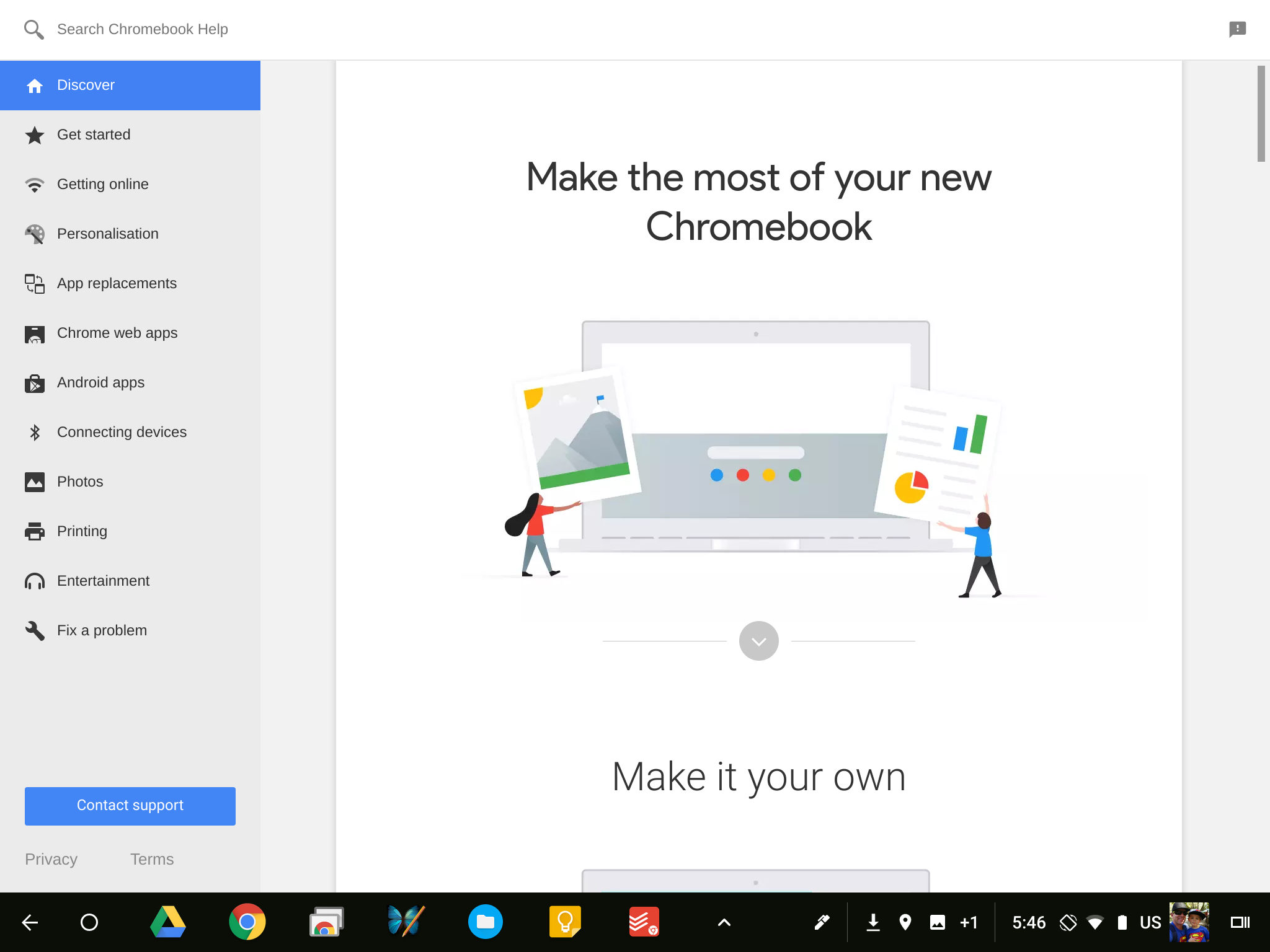Open Personalisation help topic
This screenshot has width=1270, height=952.
click(x=130, y=234)
